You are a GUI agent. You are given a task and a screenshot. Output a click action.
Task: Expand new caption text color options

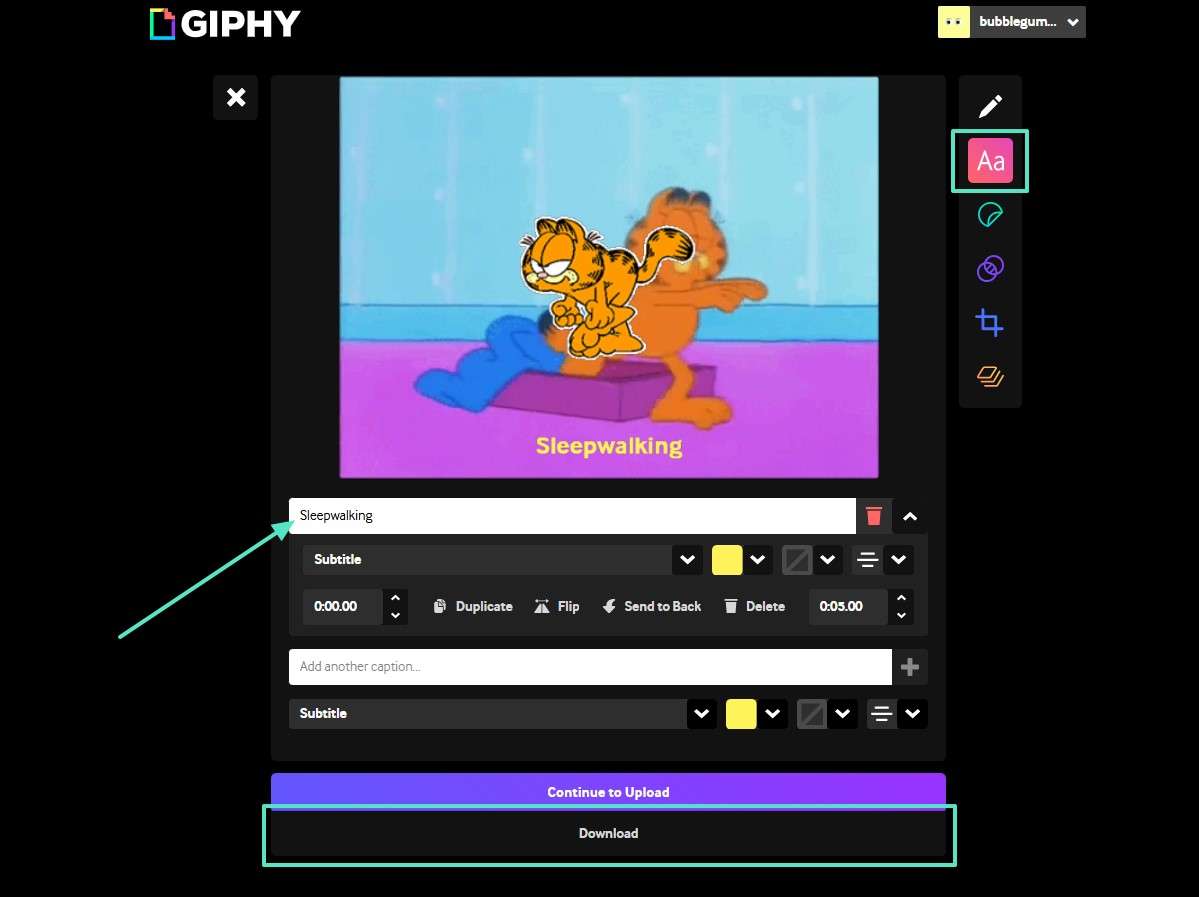tap(772, 713)
